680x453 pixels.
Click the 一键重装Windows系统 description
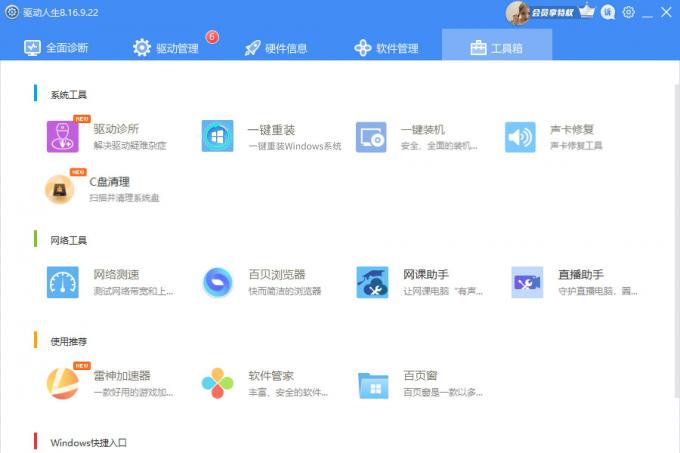pyautogui.click(x=295, y=146)
